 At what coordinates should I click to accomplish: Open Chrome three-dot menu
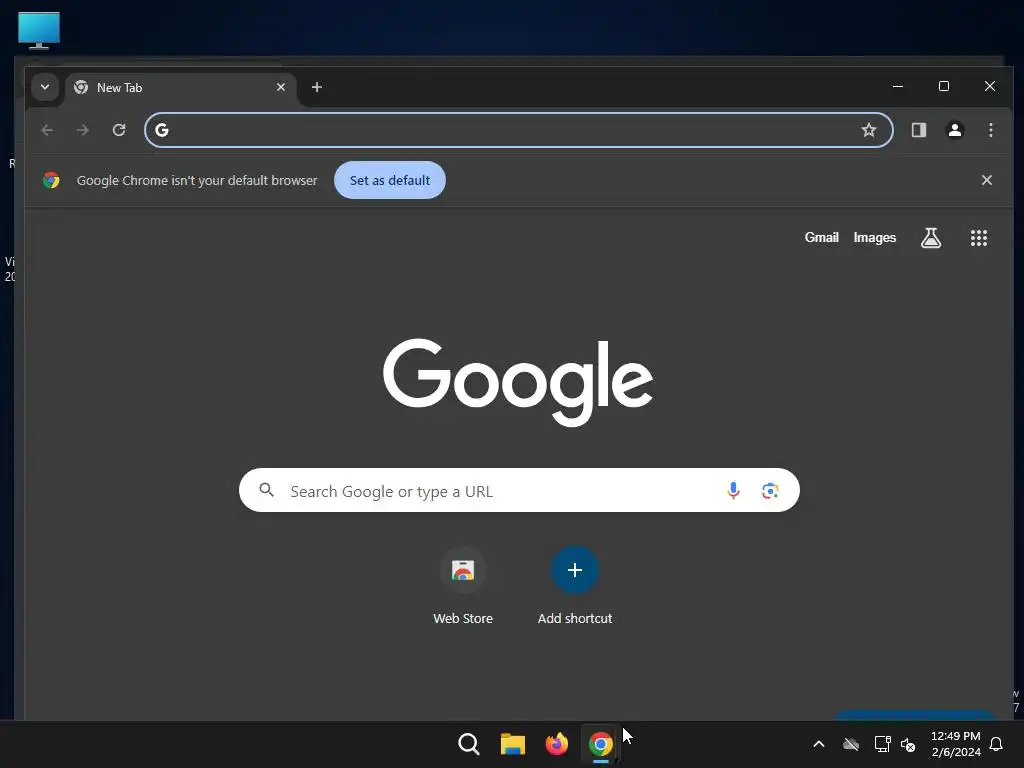pos(991,130)
